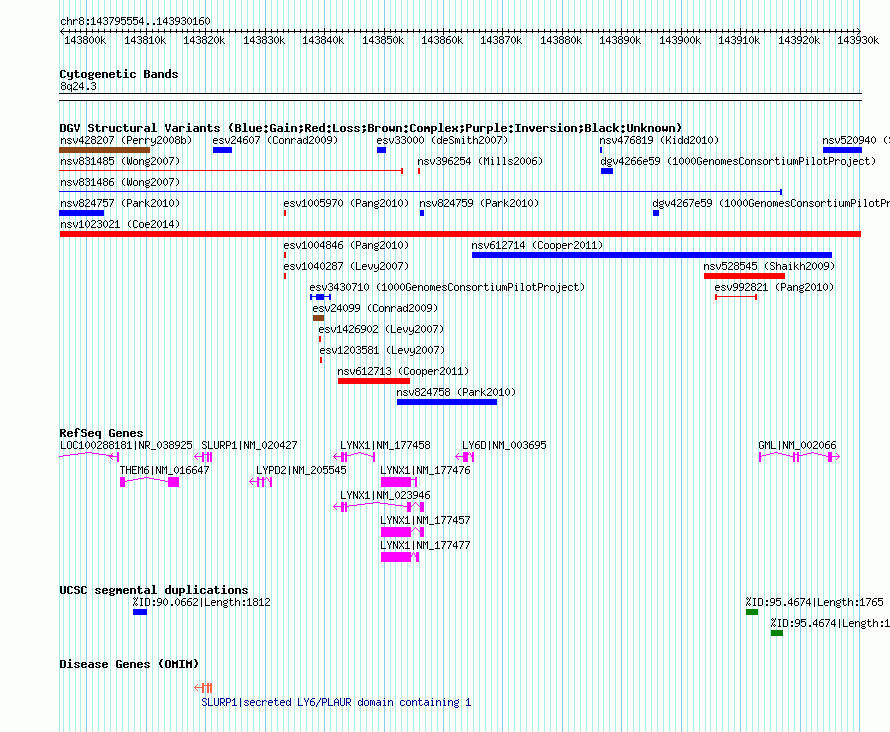Open nsv528545 (Shaikh2009) label

coord(769,266)
